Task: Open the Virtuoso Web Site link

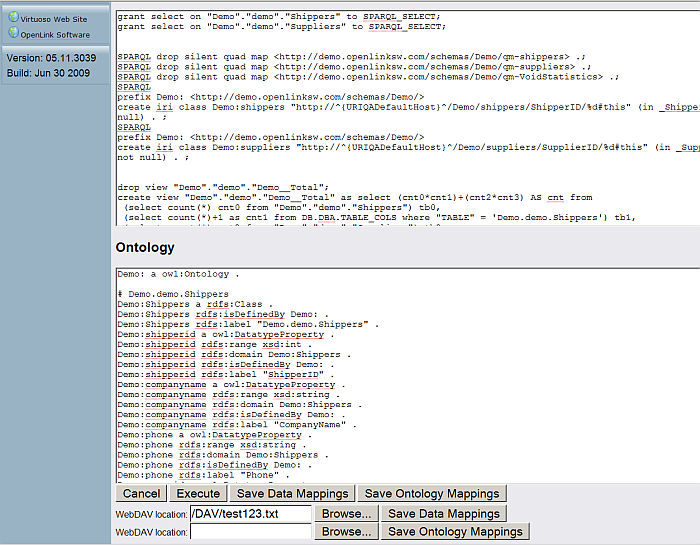Action: [x=54, y=18]
